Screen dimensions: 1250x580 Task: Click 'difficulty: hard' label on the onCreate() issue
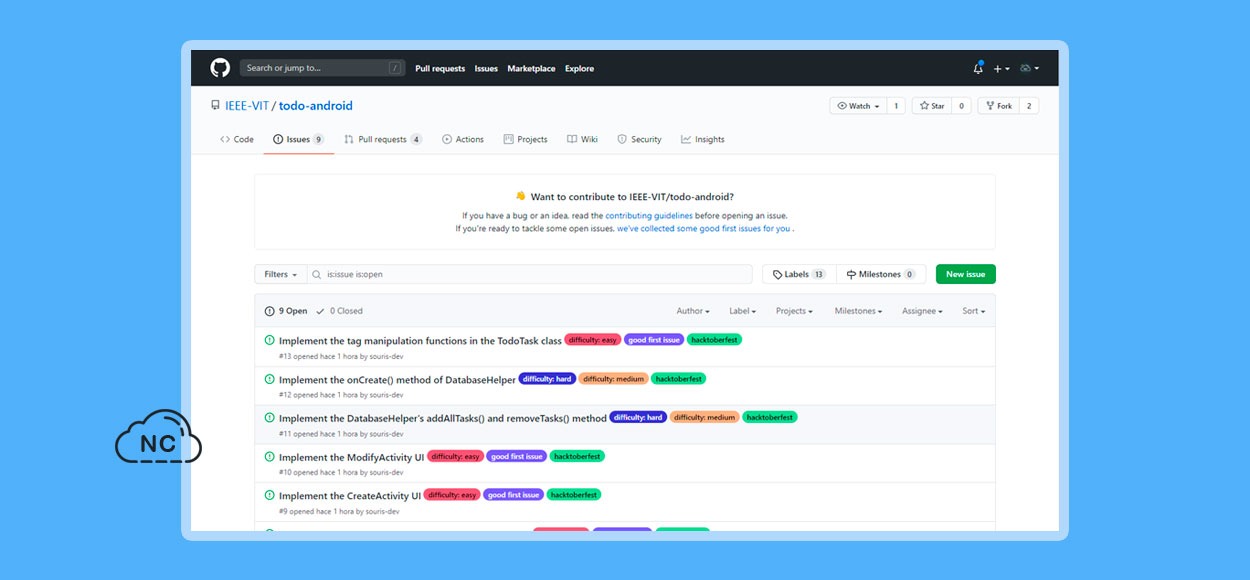coord(547,379)
